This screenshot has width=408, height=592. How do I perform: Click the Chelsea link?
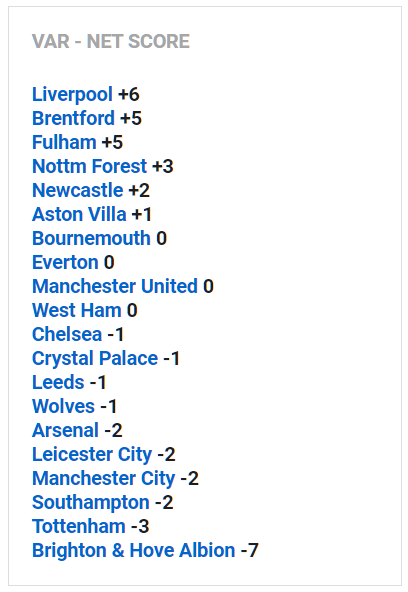click(67, 335)
